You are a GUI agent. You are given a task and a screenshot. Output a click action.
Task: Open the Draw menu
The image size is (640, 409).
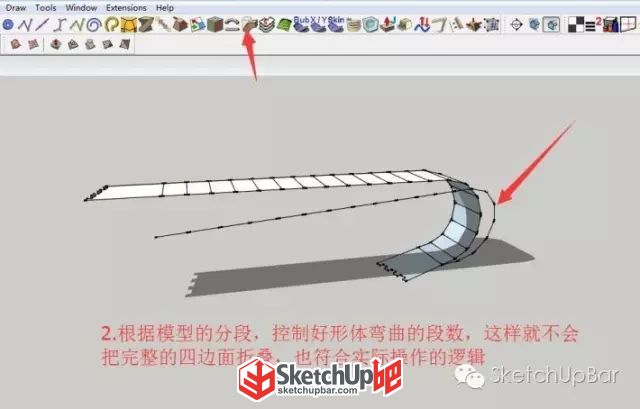16,8
